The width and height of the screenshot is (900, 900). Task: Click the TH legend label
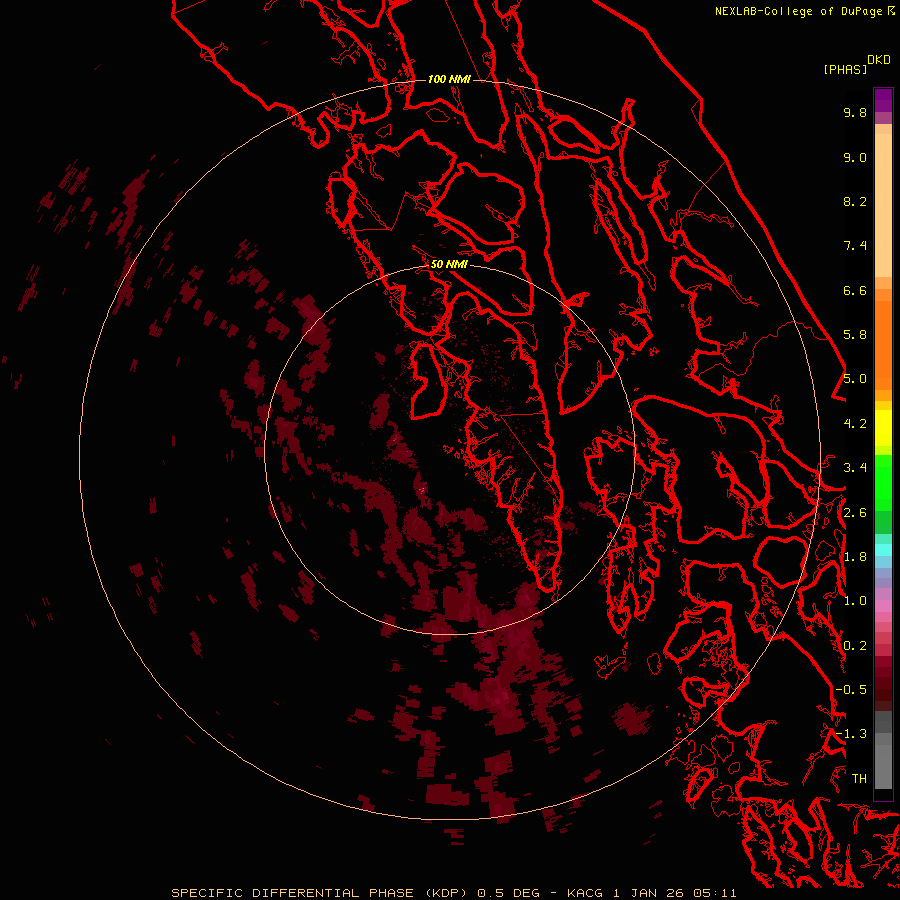859,779
